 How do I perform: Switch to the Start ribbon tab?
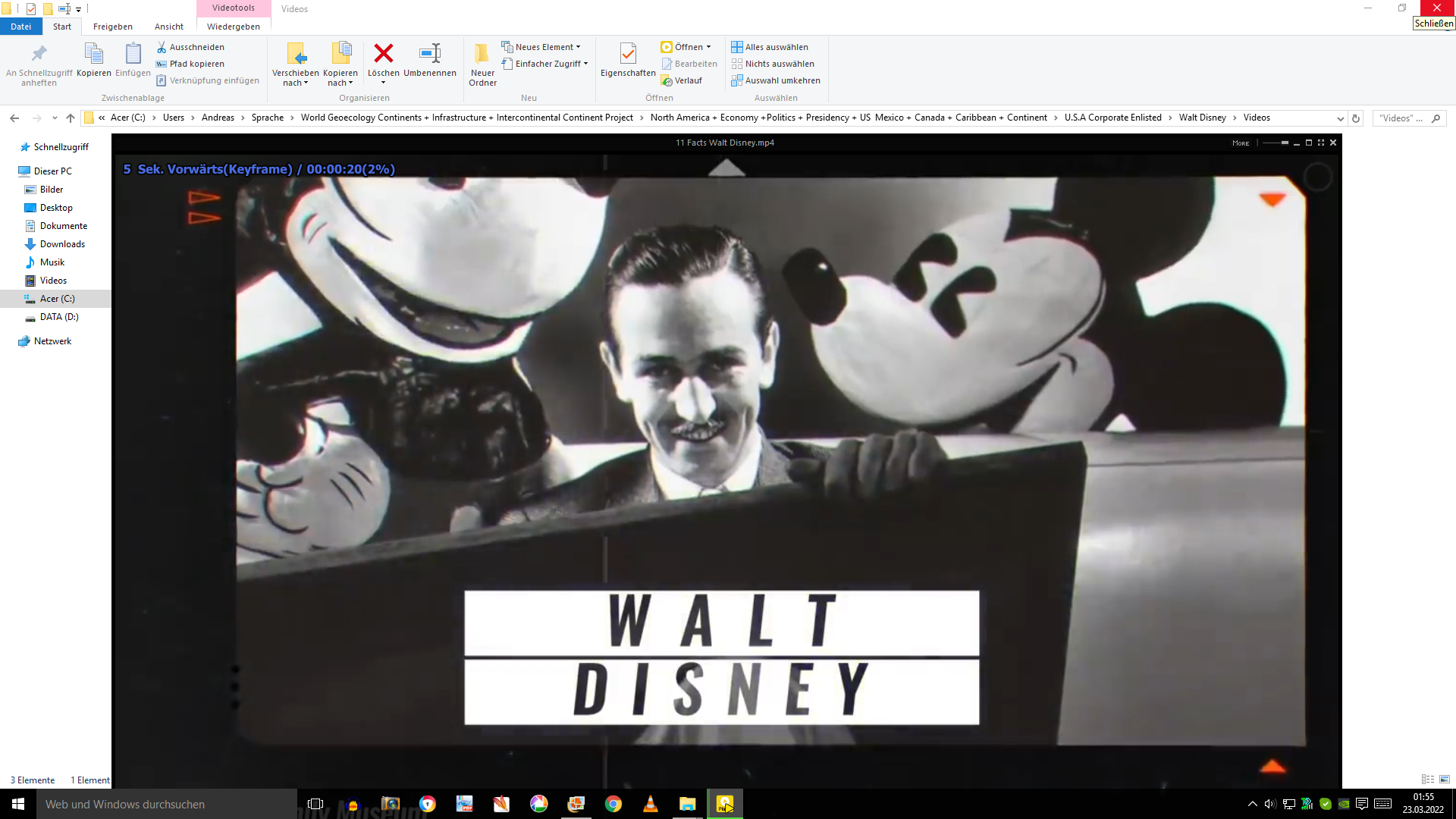[x=62, y=27]
